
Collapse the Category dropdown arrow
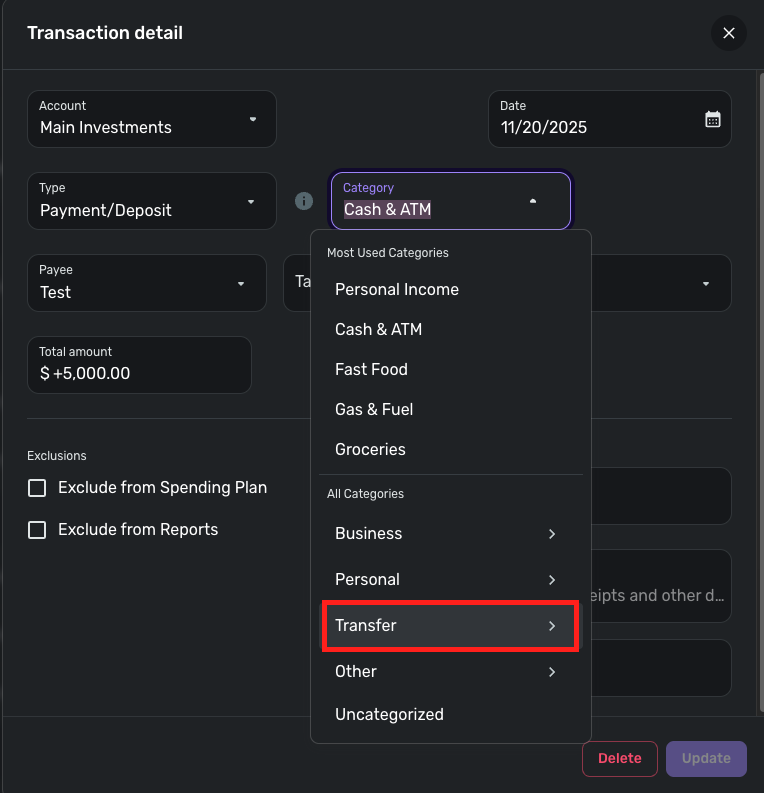533,201
